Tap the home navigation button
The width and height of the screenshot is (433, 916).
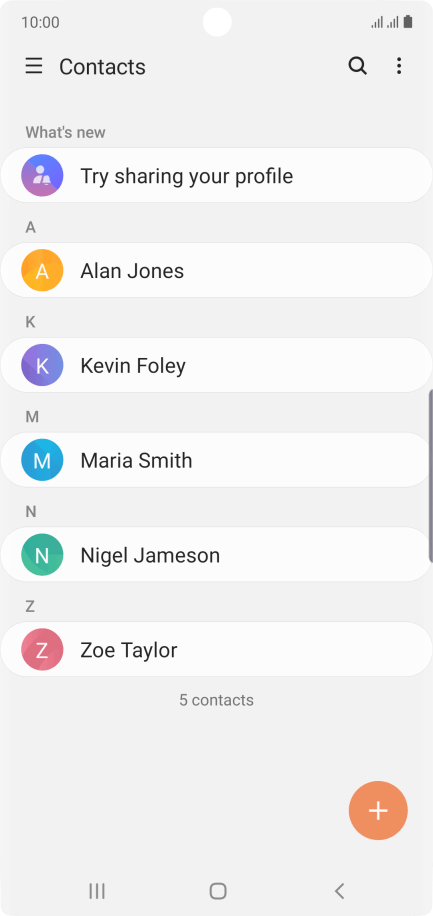point(218,891)
